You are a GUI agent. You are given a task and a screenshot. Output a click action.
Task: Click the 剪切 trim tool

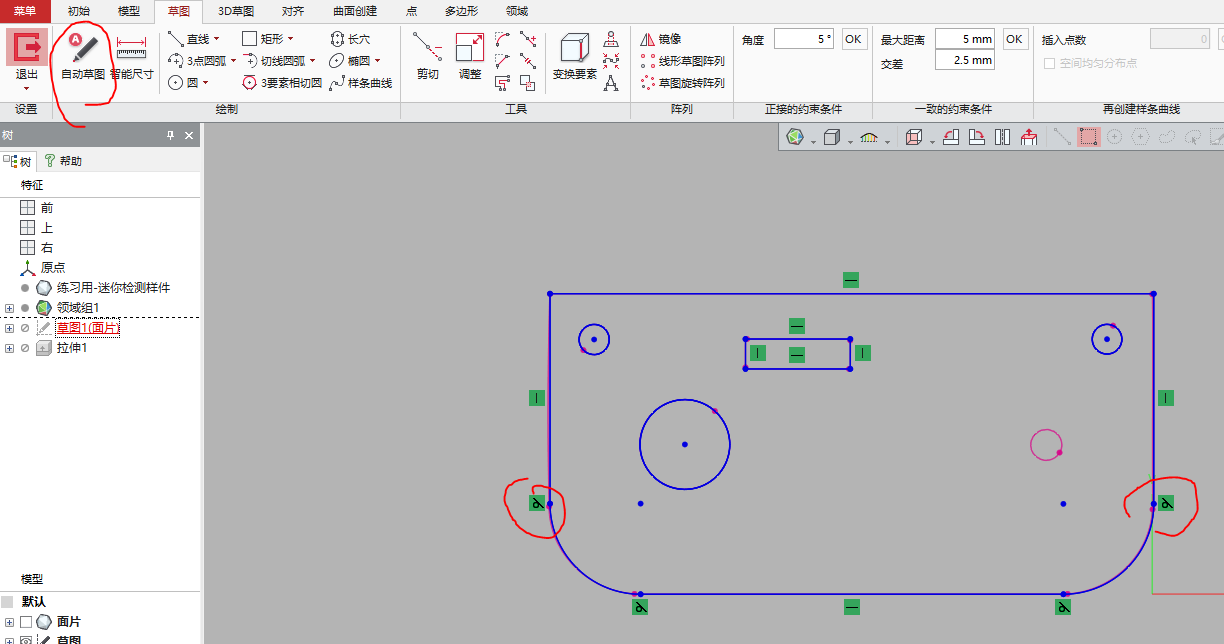(427, 56)
